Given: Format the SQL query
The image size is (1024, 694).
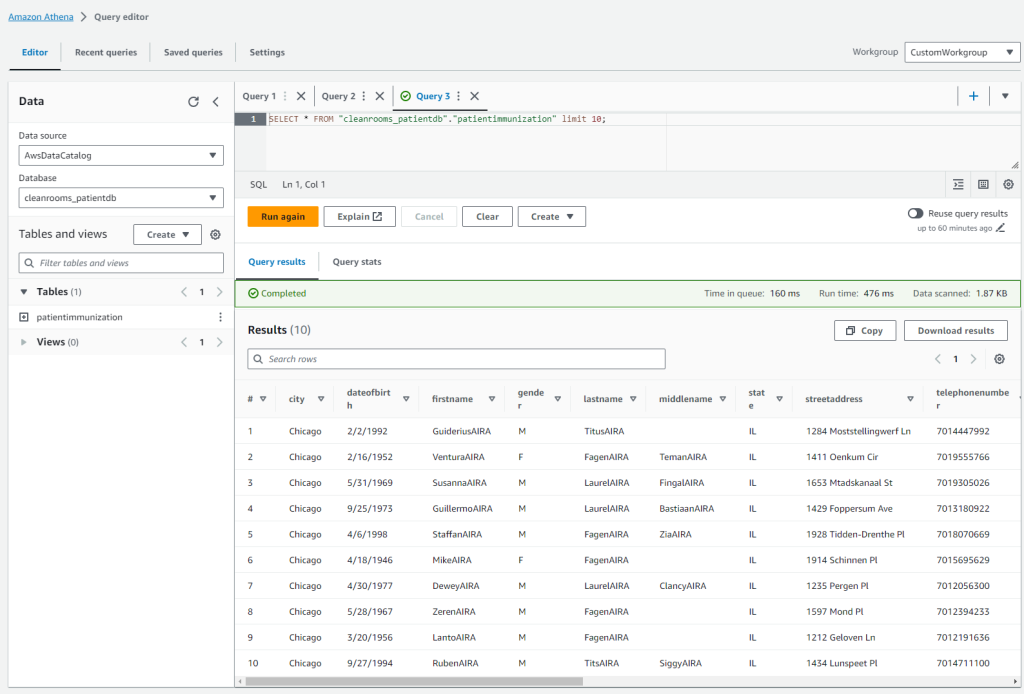Looking at the screenshot, I should pos(958,185).
